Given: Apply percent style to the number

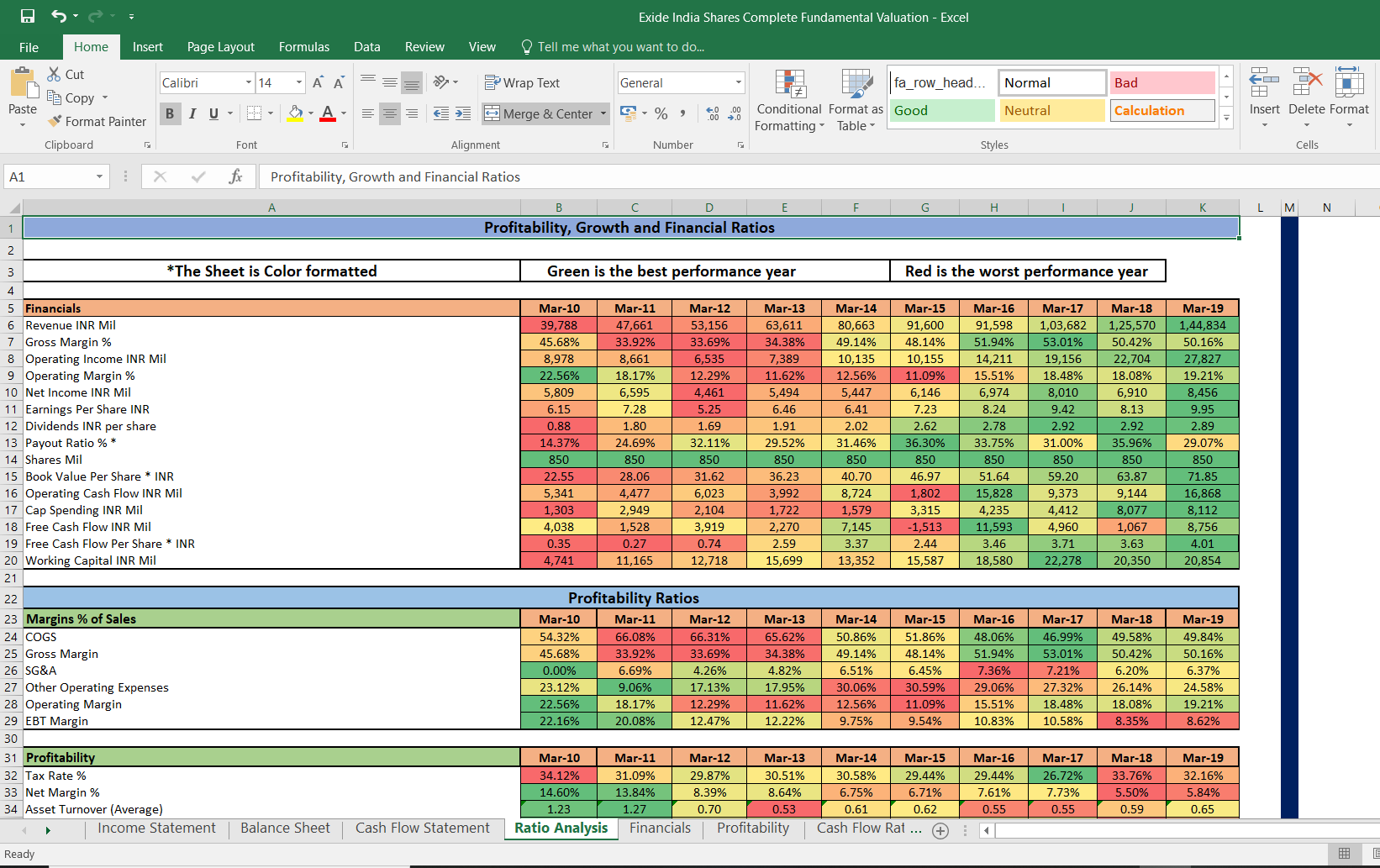Looking at the screenshot, I should [x=661, y=113].
